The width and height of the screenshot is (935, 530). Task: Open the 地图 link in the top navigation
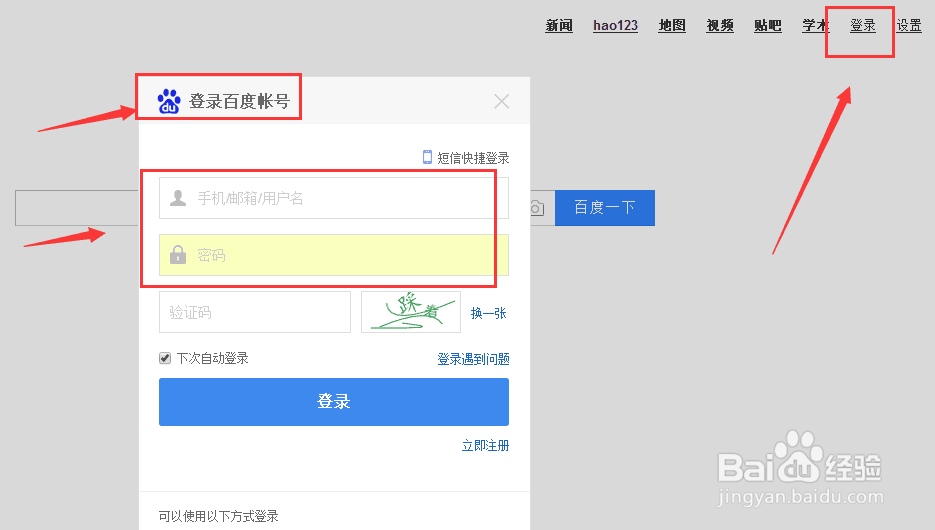(672, 26)
